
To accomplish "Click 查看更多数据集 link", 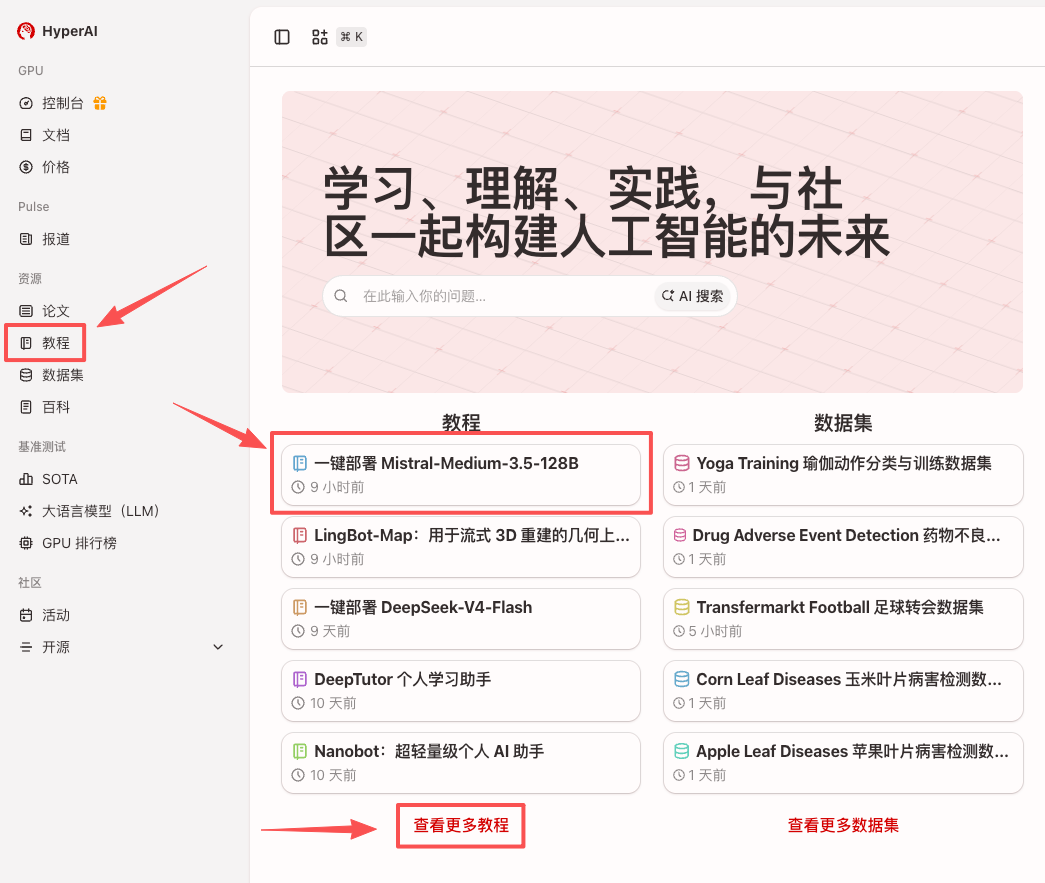I will pos(843,825).
